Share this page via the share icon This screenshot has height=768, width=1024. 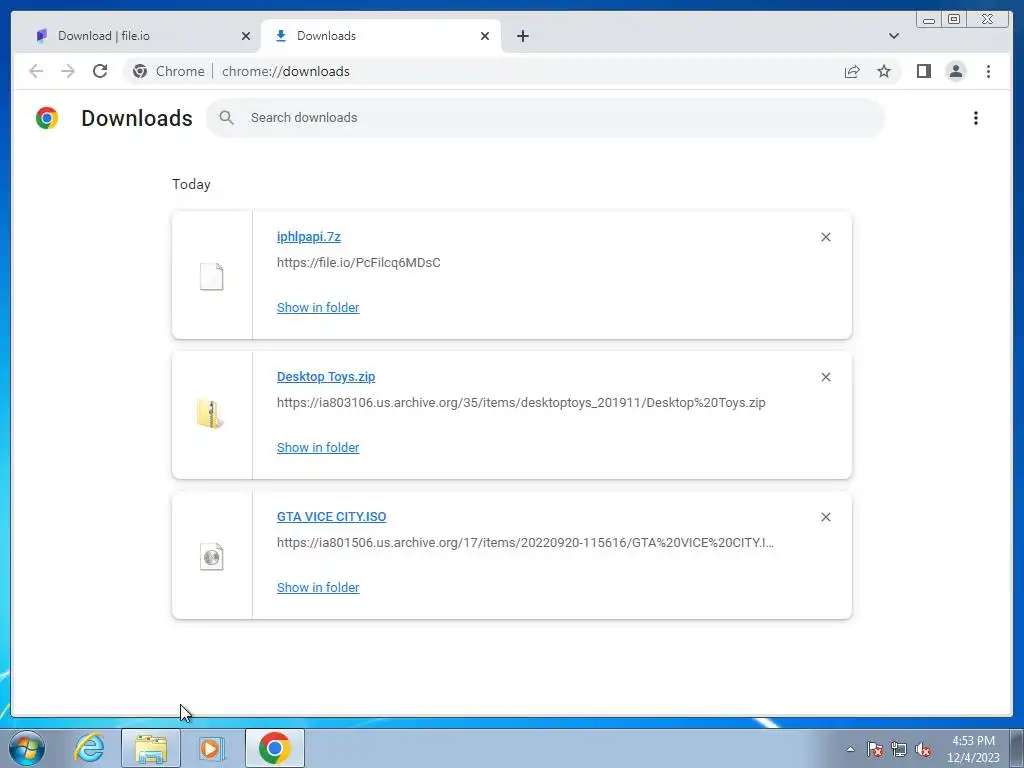pyautogui.click(x=852, y=71)
